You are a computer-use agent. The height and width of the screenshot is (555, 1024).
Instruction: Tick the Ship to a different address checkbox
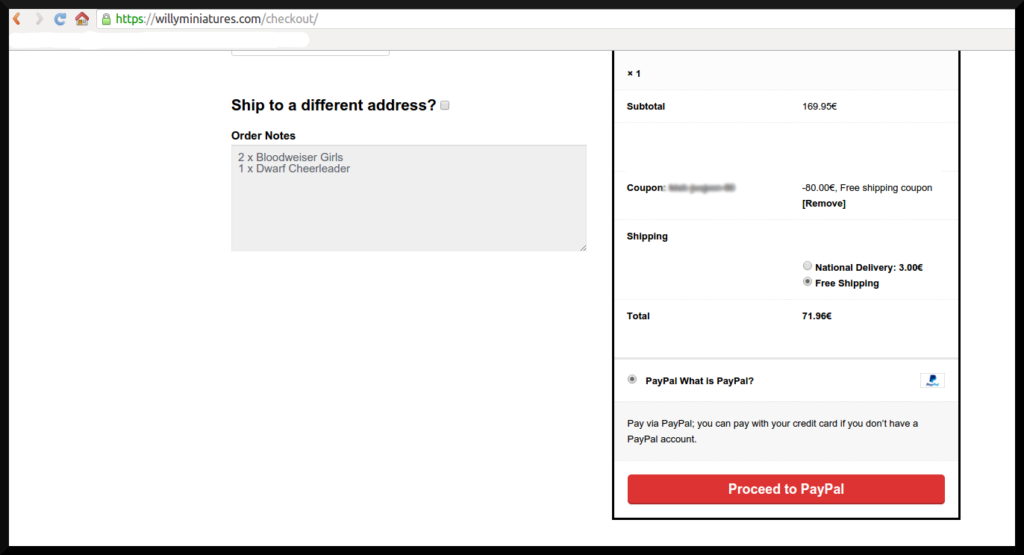click(445, 105)
